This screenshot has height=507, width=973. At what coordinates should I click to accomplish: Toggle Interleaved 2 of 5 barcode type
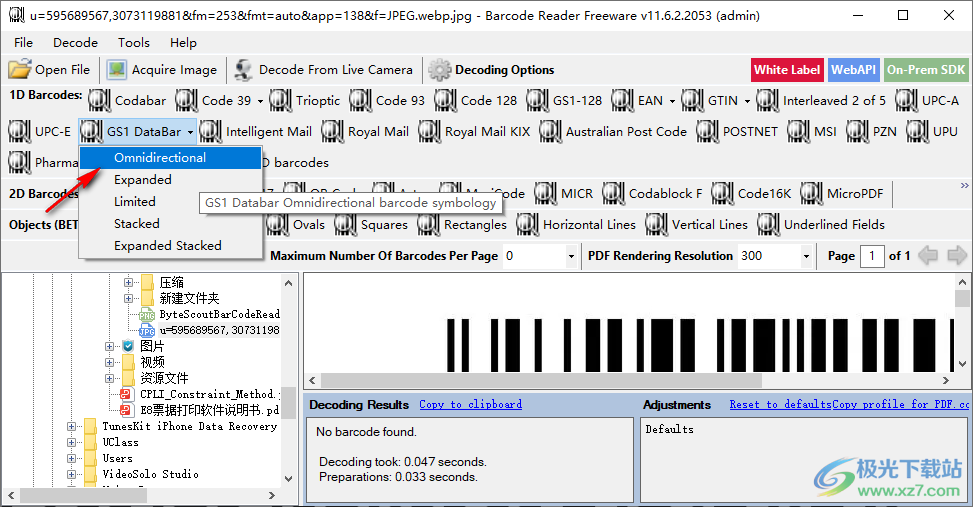tap(821, 101)
